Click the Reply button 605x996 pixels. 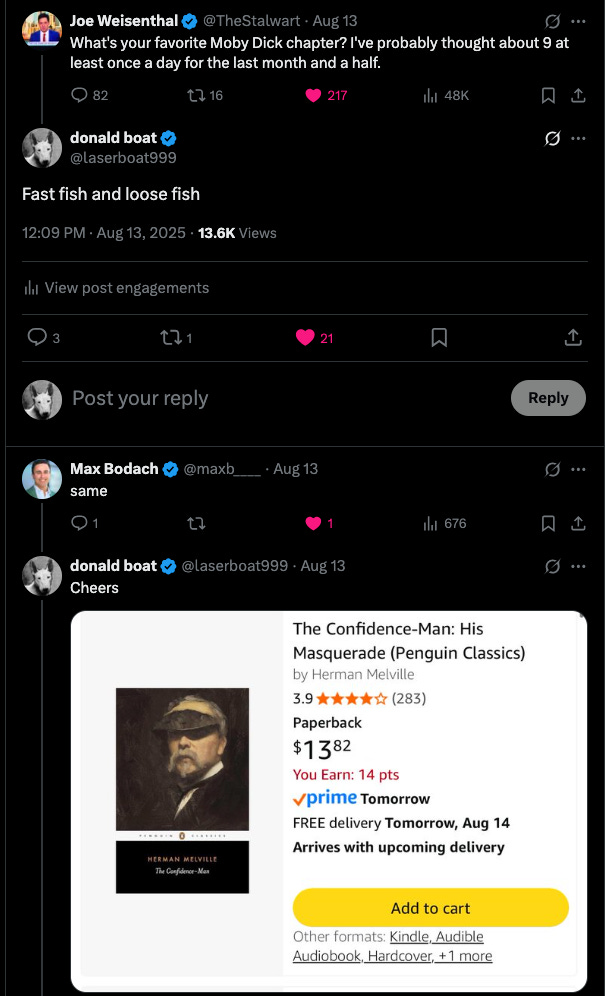click(x=548, y=398)
